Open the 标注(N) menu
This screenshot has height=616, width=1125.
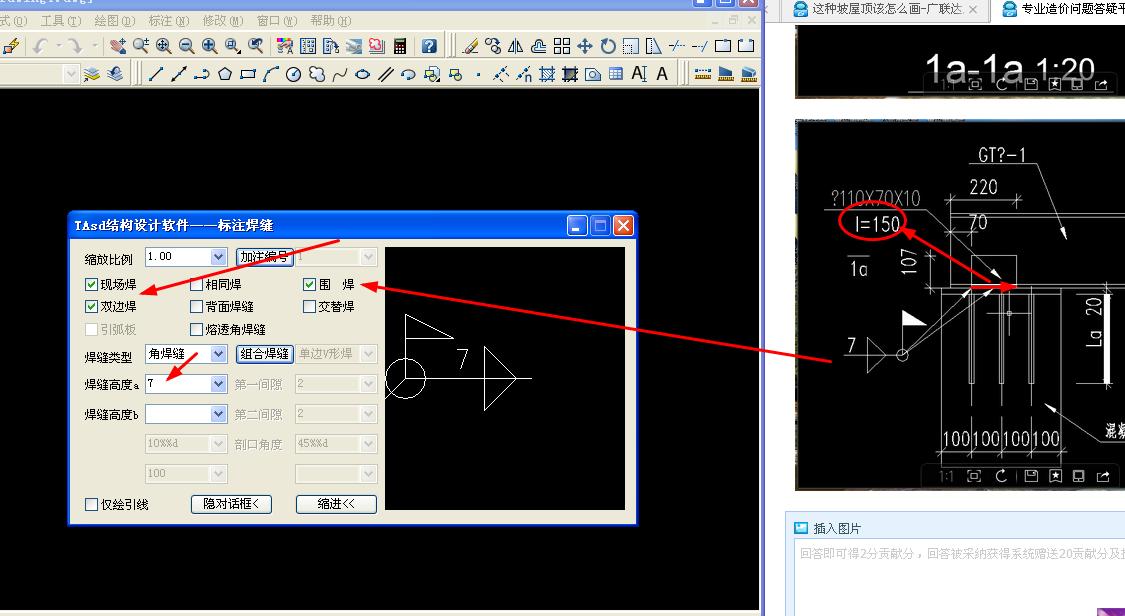(169, 21)
